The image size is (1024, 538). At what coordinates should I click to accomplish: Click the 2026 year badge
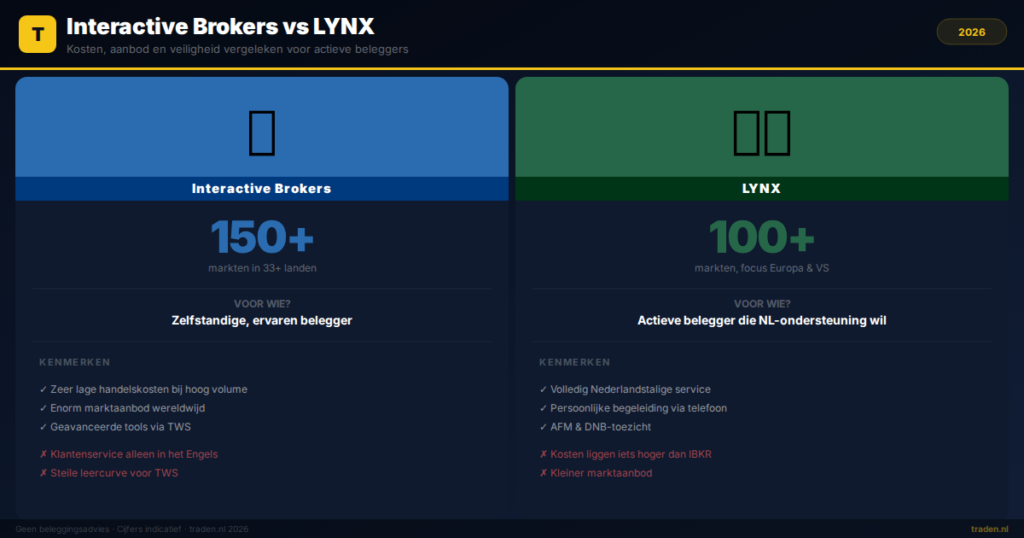[971, 32]
